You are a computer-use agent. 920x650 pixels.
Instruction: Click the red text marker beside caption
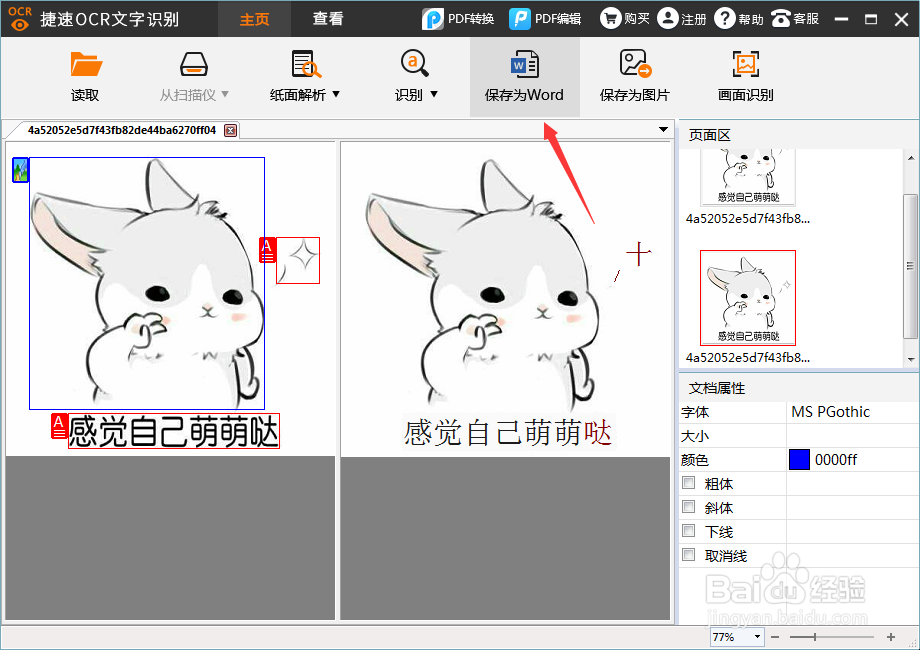[x=59, y=426]
